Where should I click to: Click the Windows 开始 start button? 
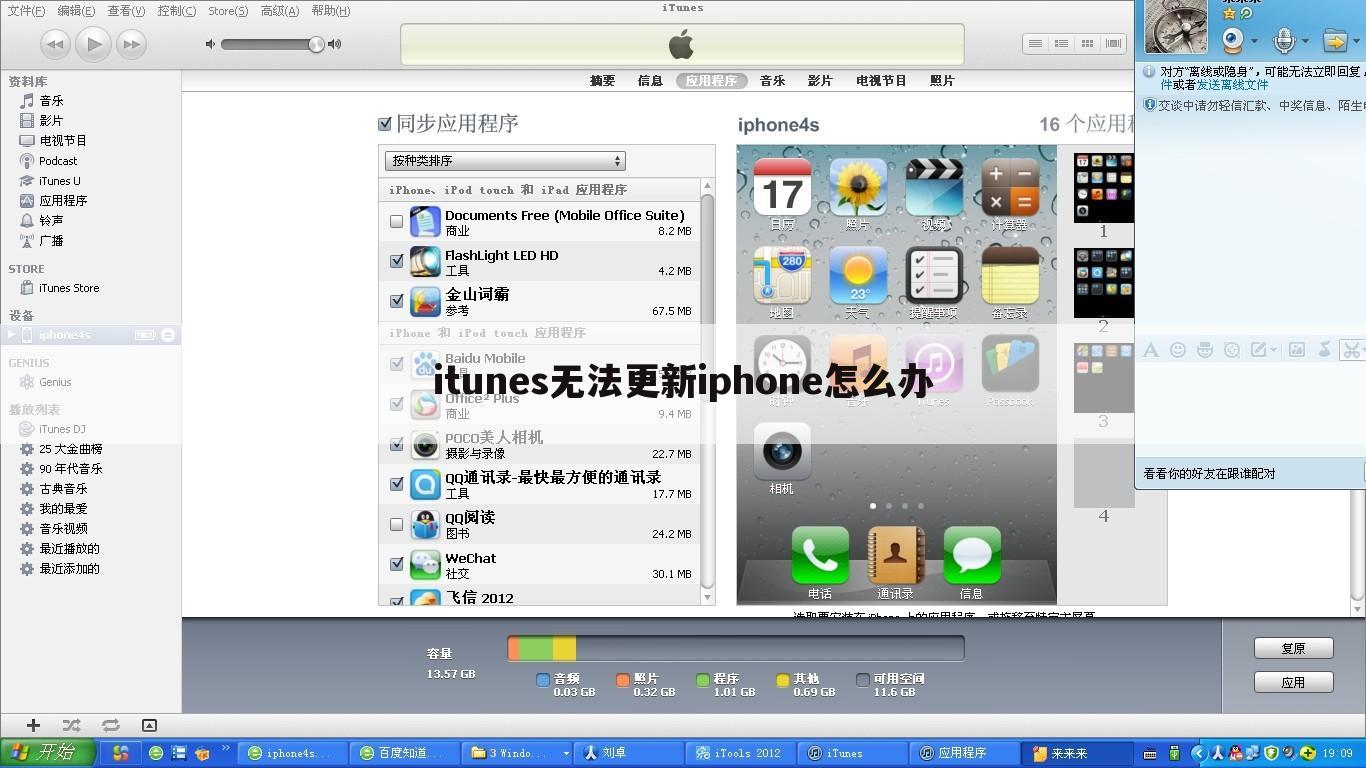[48, 753]
